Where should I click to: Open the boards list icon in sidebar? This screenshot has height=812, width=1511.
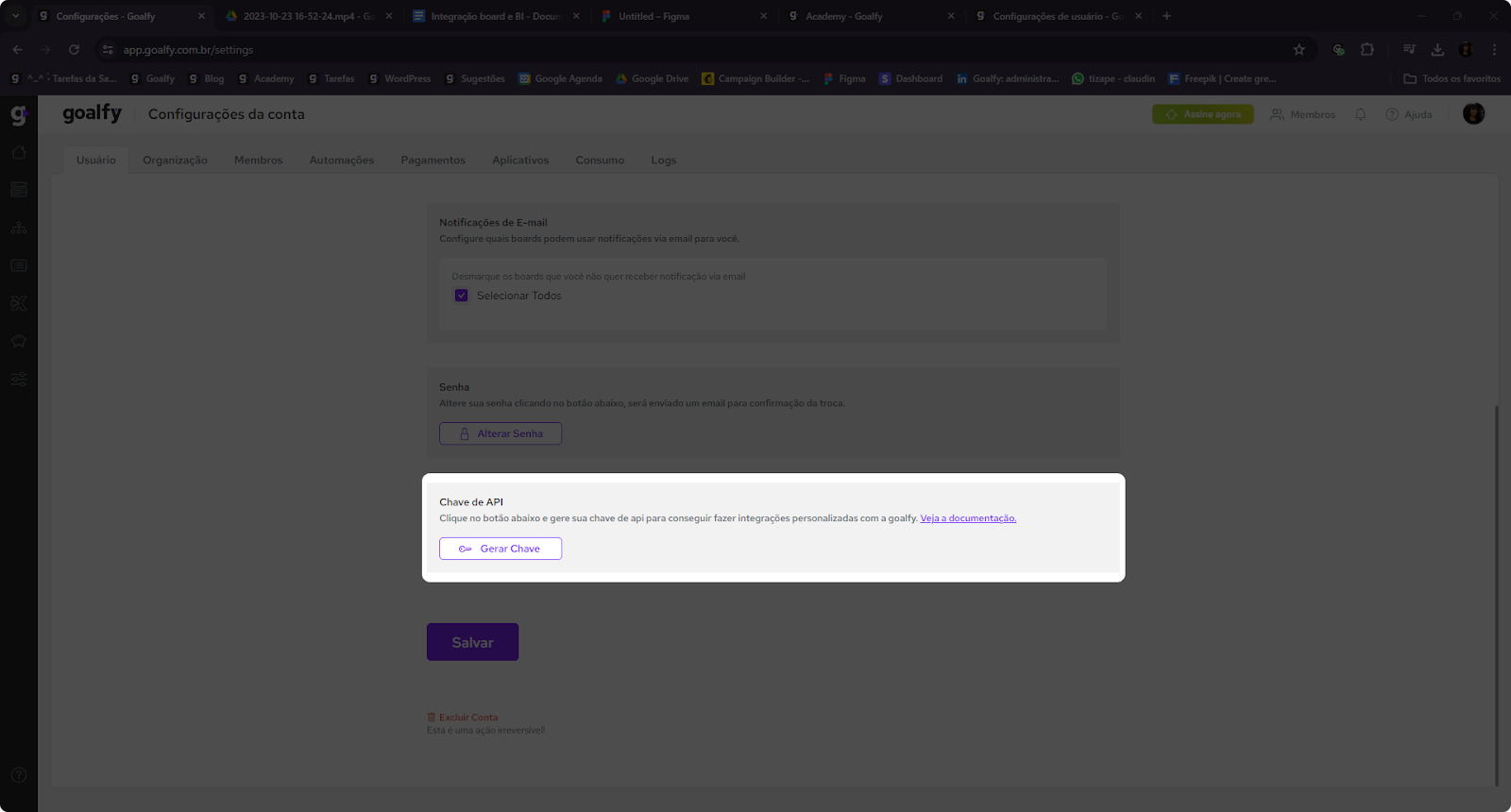[19, 190]
